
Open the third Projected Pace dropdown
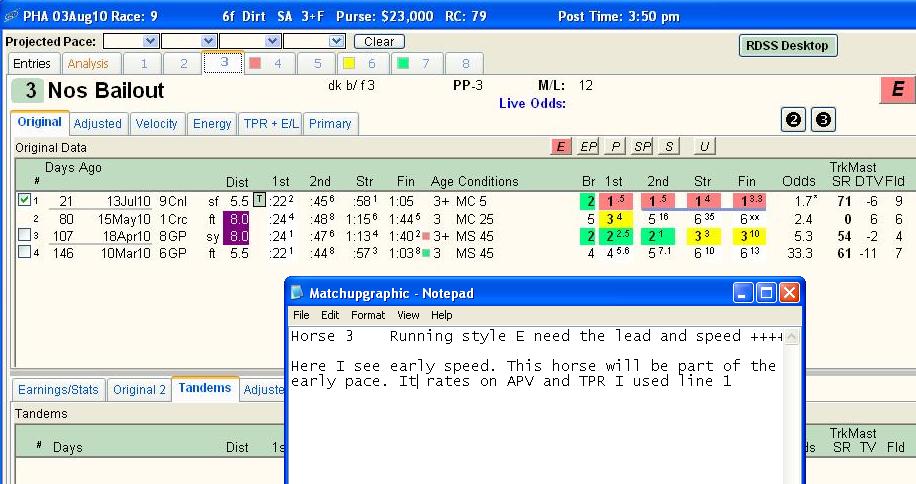pos(272,41)
